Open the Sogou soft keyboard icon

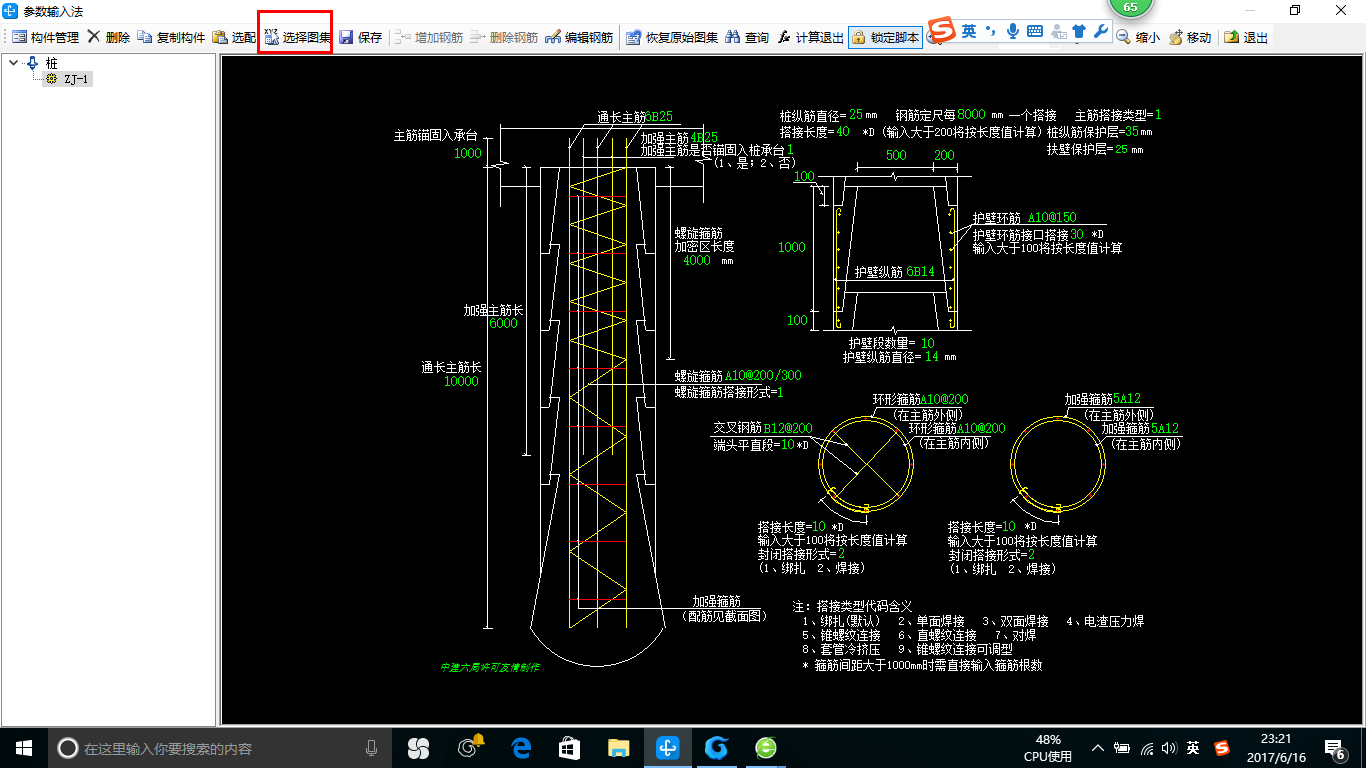coord(1035,31)
